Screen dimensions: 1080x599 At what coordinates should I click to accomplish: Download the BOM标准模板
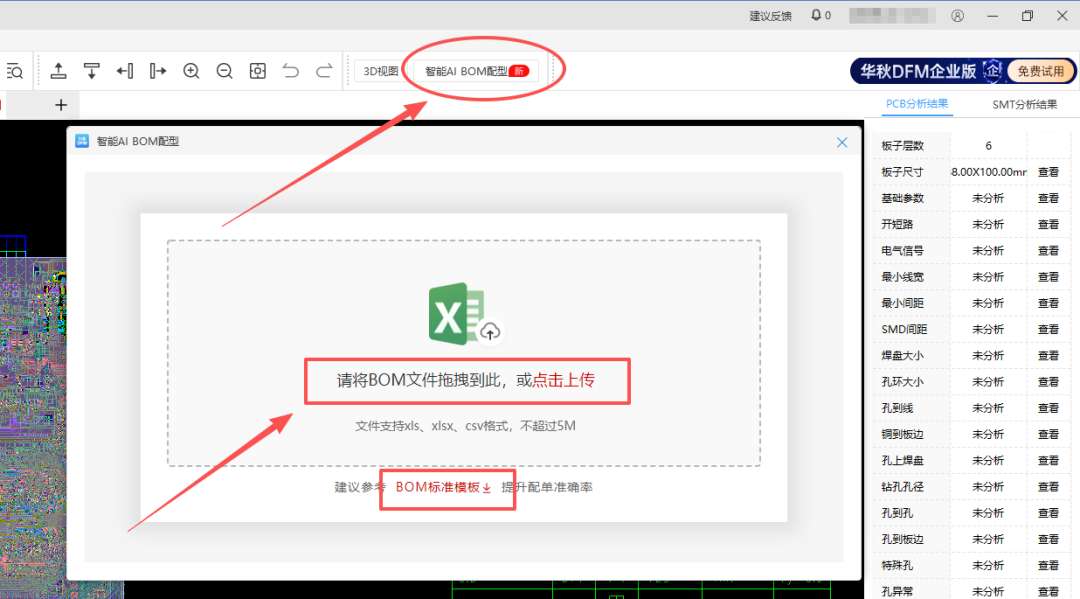(x=443, y=487)
